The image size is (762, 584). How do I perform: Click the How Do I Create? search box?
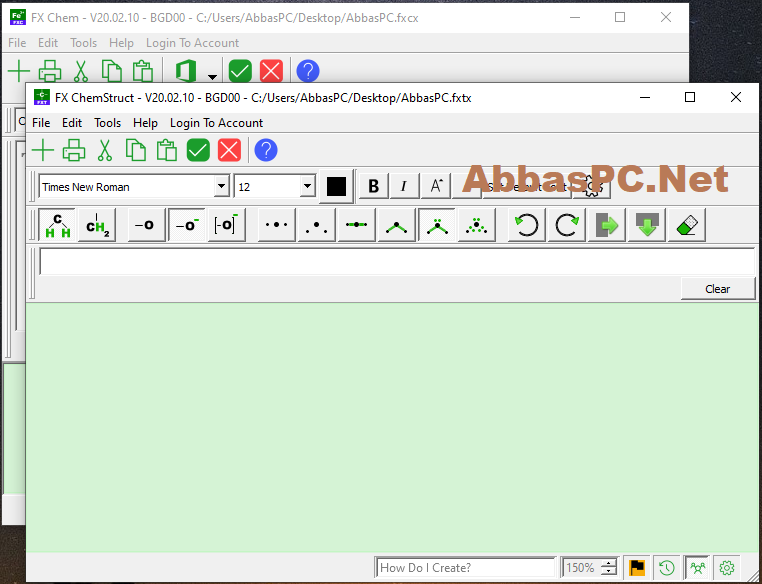point(466,567)
